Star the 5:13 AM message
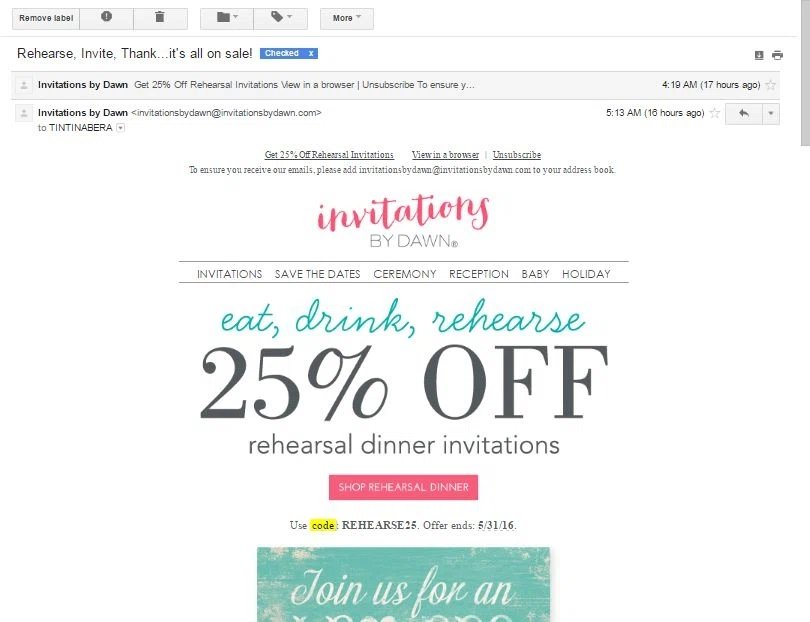Viewport: 810px width, 622px height. [714, 113]
